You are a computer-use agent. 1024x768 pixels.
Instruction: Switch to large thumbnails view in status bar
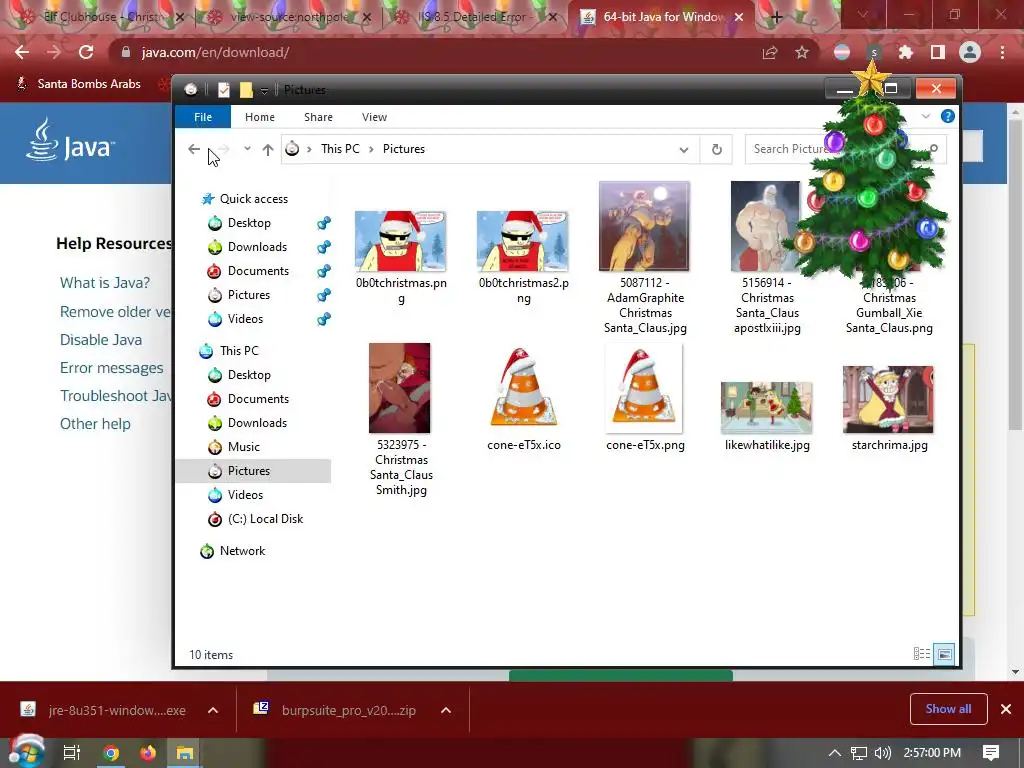[x=944, y=654]
